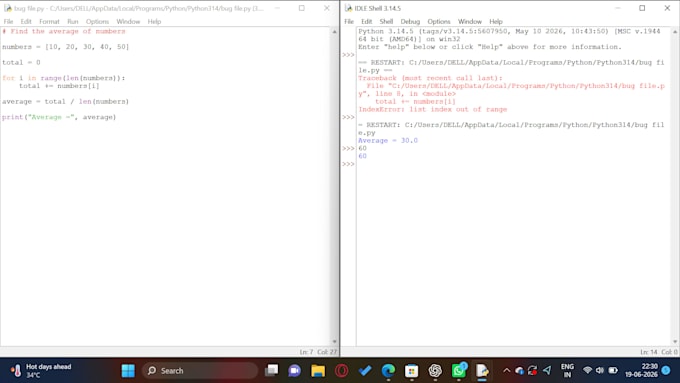Open Wi-Fi network settings in tray
The height and width of the screenshot is (383, 680).
(587, 370)
